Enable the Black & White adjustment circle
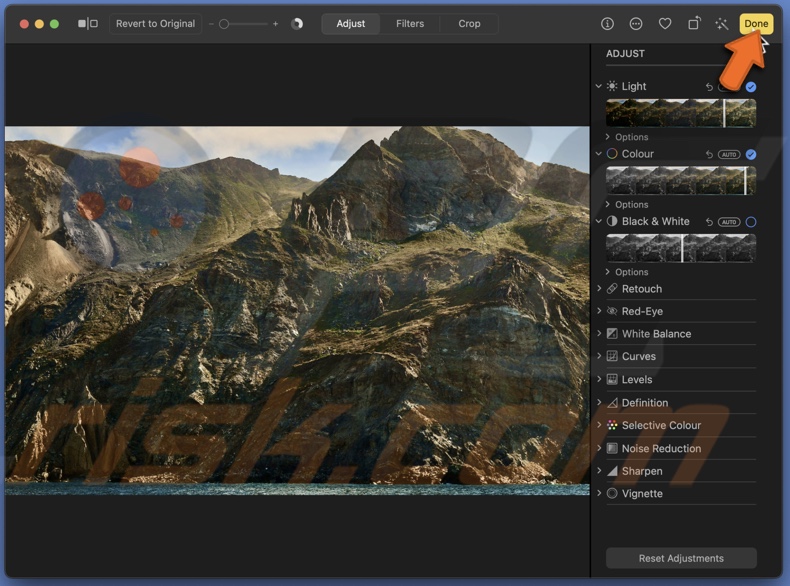The width and height of the screenshot is (790, 586). click(751, 222)
